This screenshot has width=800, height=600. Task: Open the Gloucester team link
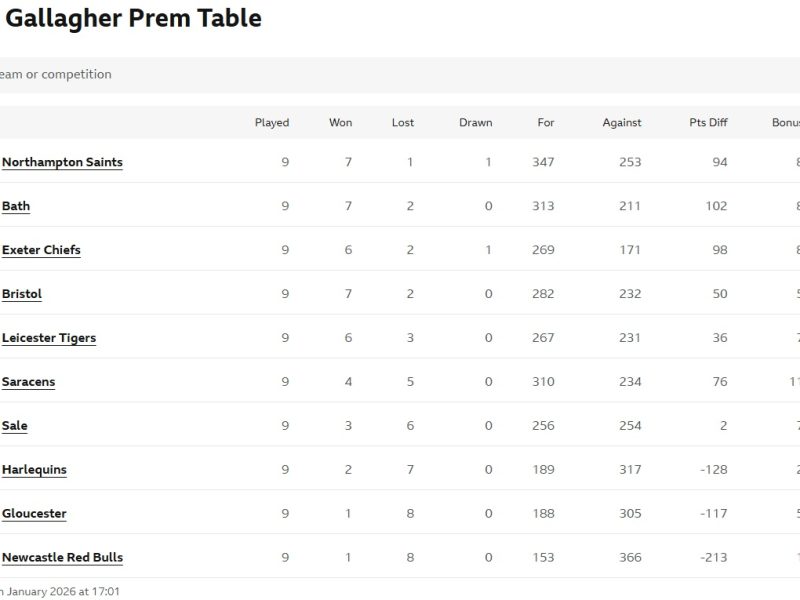(x=34, y=514)
